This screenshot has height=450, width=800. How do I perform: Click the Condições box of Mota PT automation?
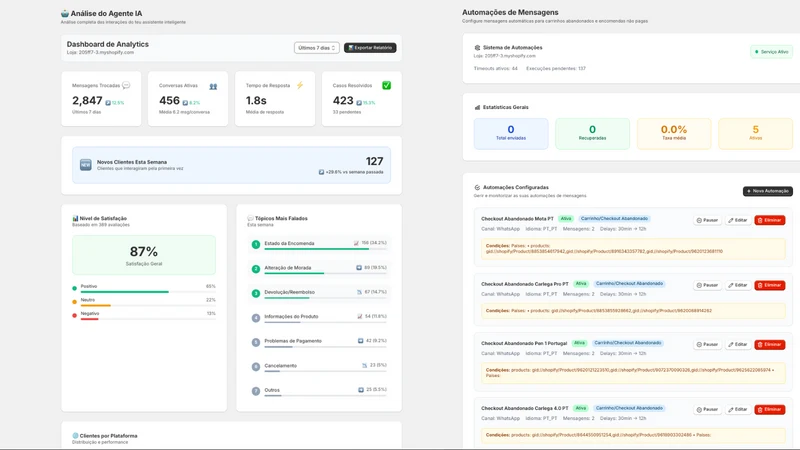[x=633, y=249]
